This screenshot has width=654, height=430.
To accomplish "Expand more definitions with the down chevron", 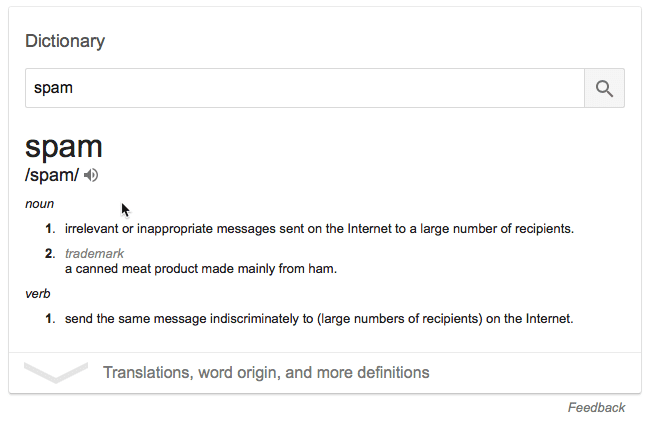I will (56, 373).
